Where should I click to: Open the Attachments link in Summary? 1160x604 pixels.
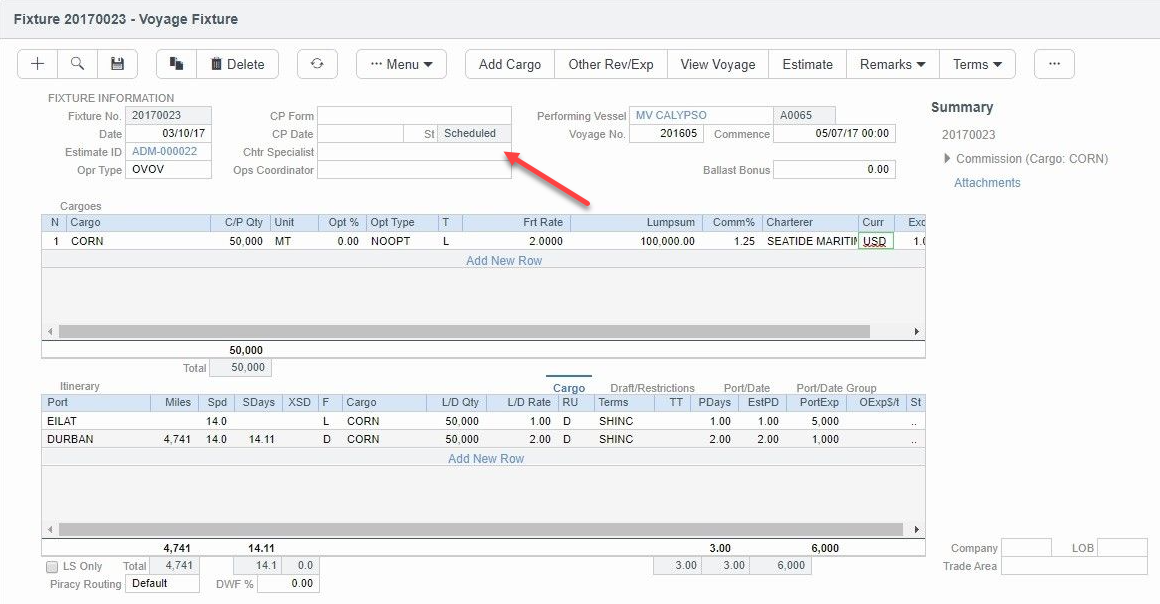pyautogui.click(x=987, y=183)
